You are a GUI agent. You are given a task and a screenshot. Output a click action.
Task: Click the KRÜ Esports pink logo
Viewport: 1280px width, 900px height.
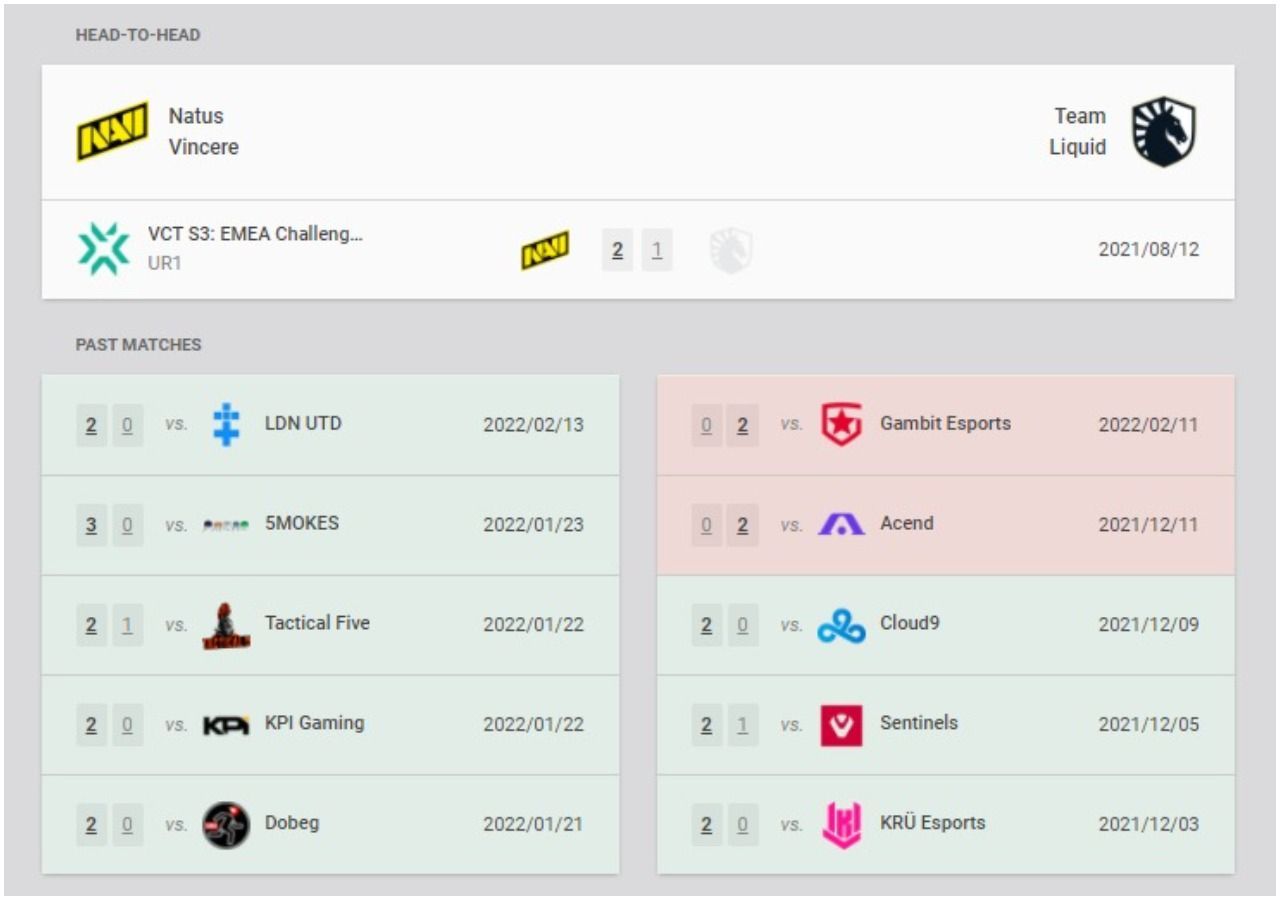pos(841,825)
